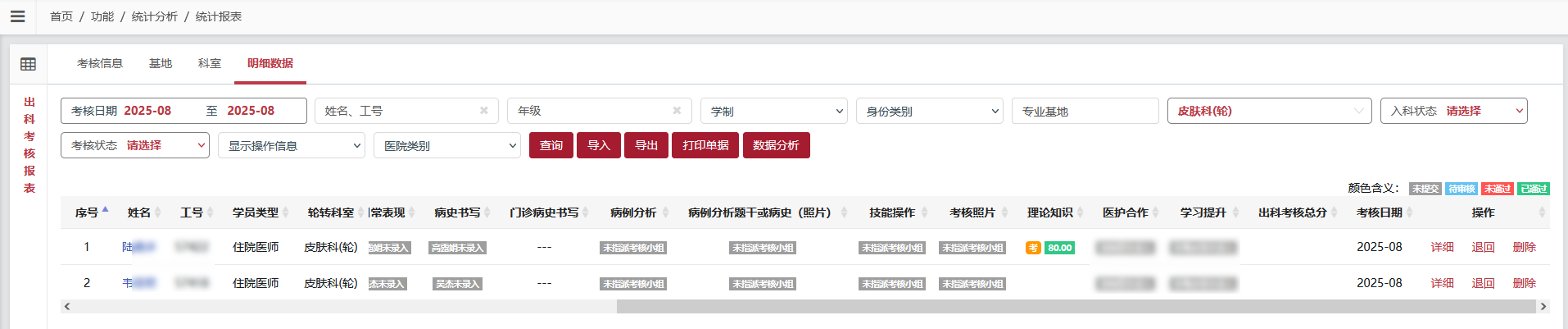The image size is (1568, 329).
Task: Sort by 医护合作 column arrows
Action: (1155, 212)
